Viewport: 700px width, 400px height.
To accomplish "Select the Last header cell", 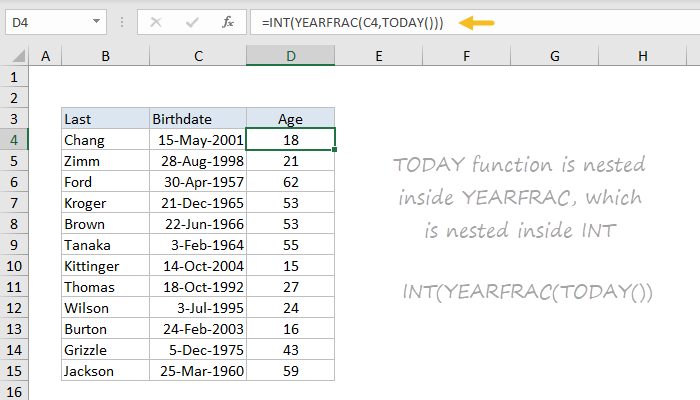I will (x=105, y=119).
